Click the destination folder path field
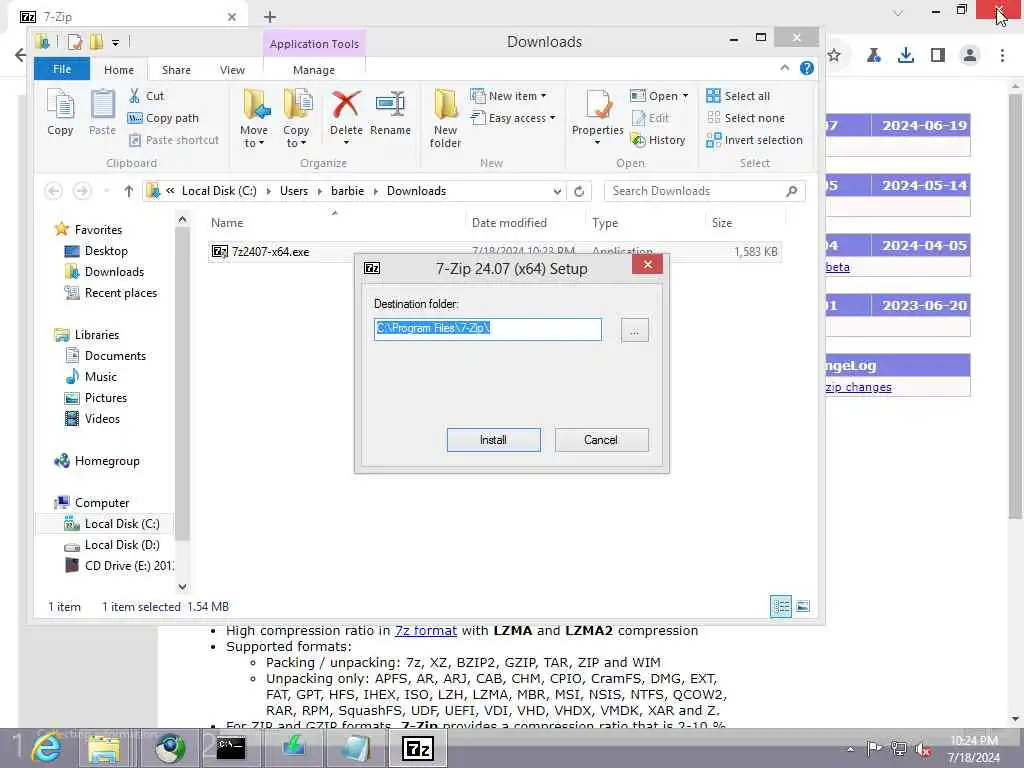This screenshot has height=768, width=1024. tap(488, 329)
